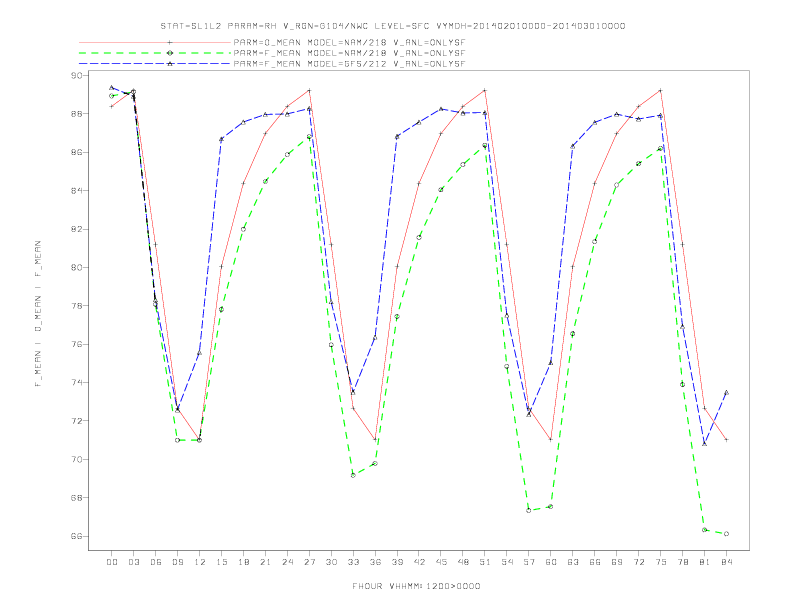Click the chart title starting with STAT=SL1L2
Image resolution: width=792 pixels, height=612 pixels.
[392, 26]
